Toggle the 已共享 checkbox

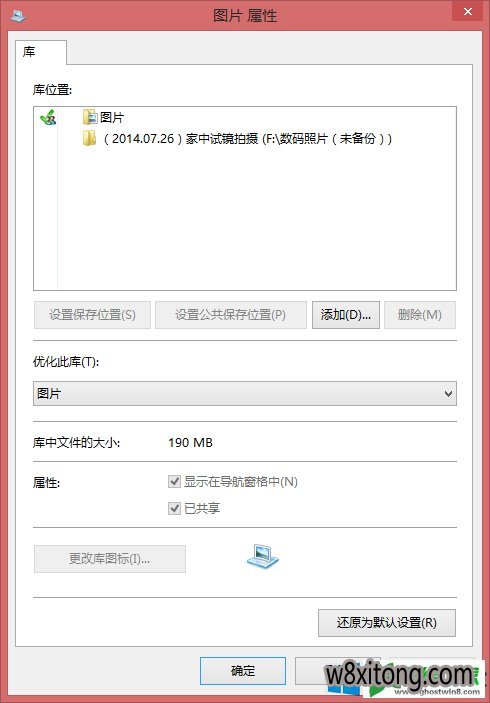click(x=174, y=508)
